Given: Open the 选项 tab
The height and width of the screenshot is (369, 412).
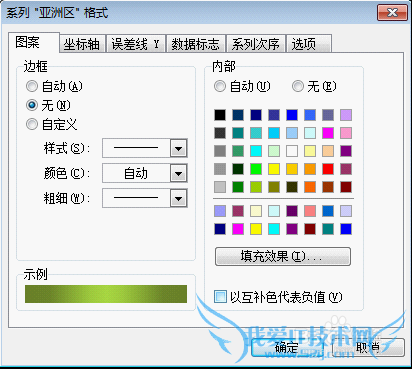Looking at the screenshot, I should [x=309, y=44].
